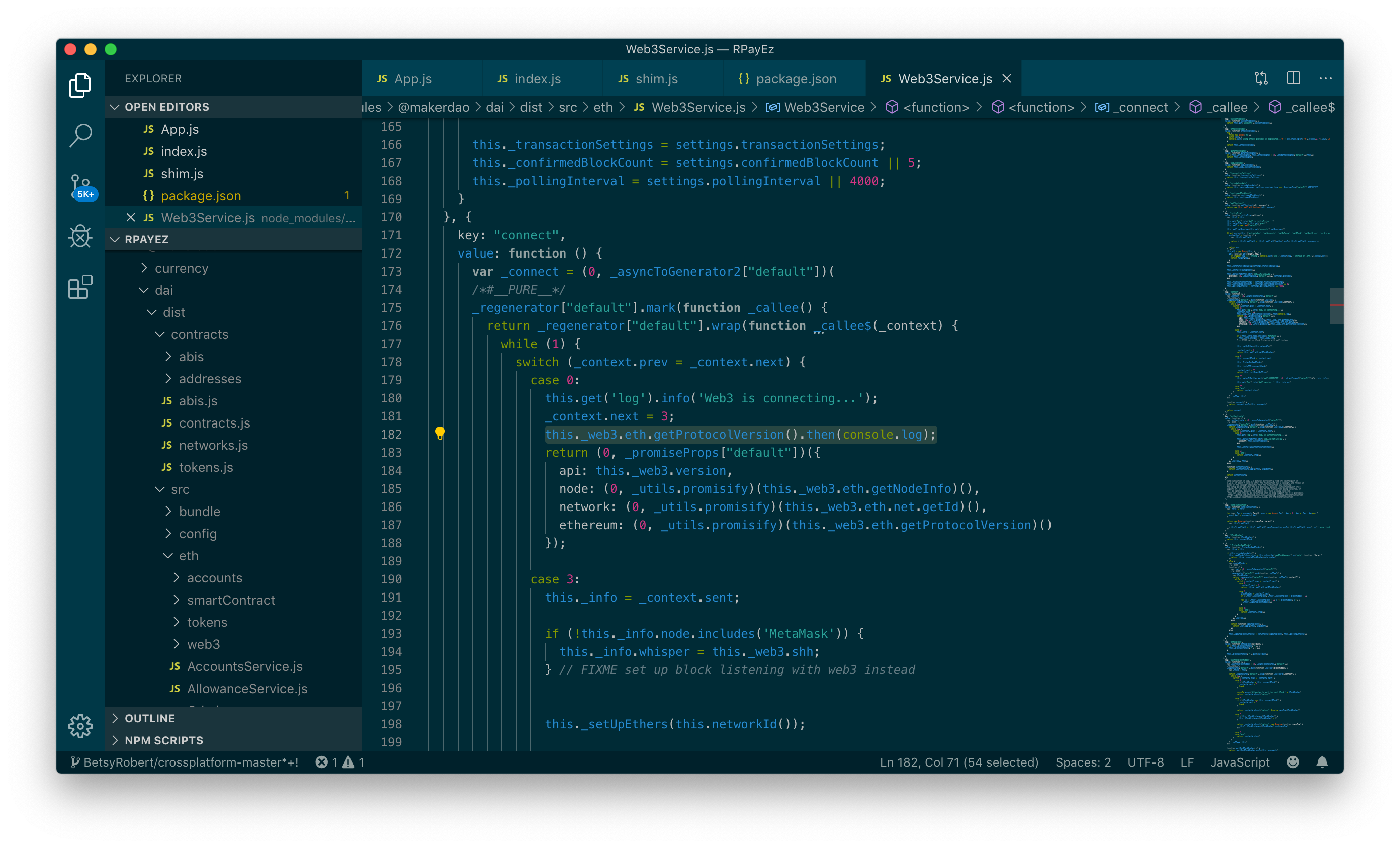Open contracts.js in file tree
This screenshot has width=1400, height=848.
point(233,423)
